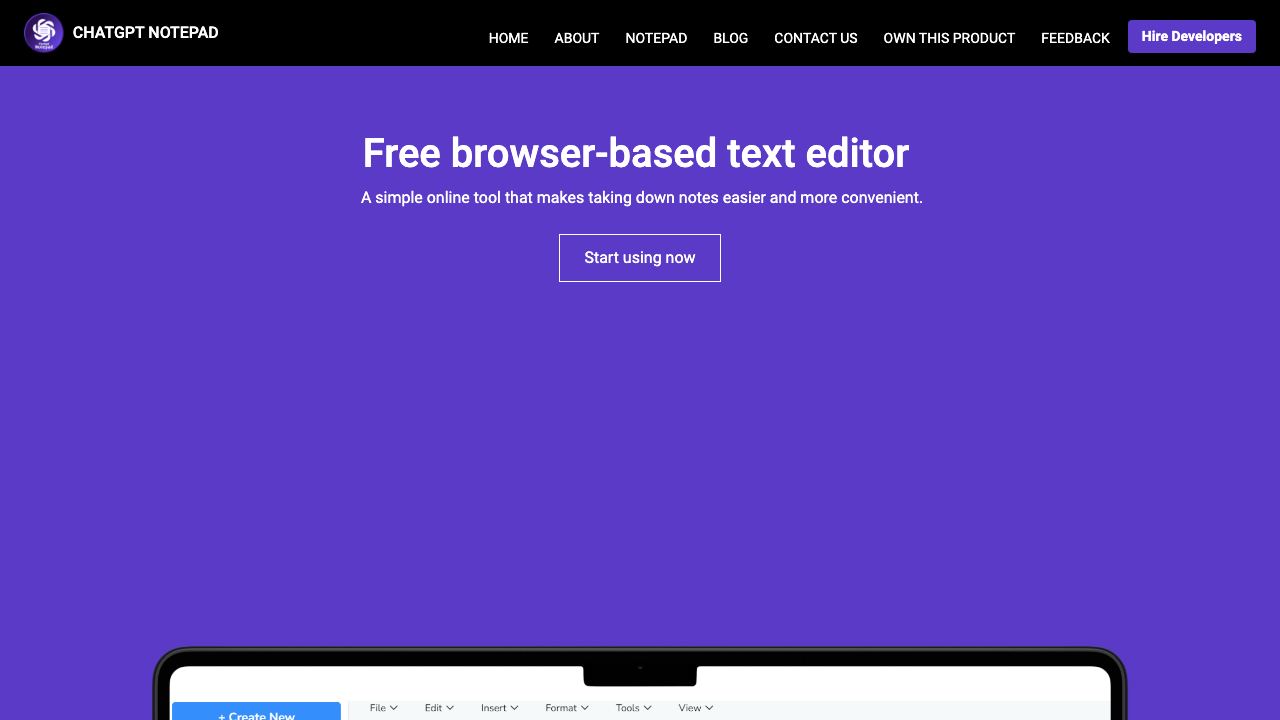
Task: Go to the ABOUT page
Action: (x=577, y=38)
